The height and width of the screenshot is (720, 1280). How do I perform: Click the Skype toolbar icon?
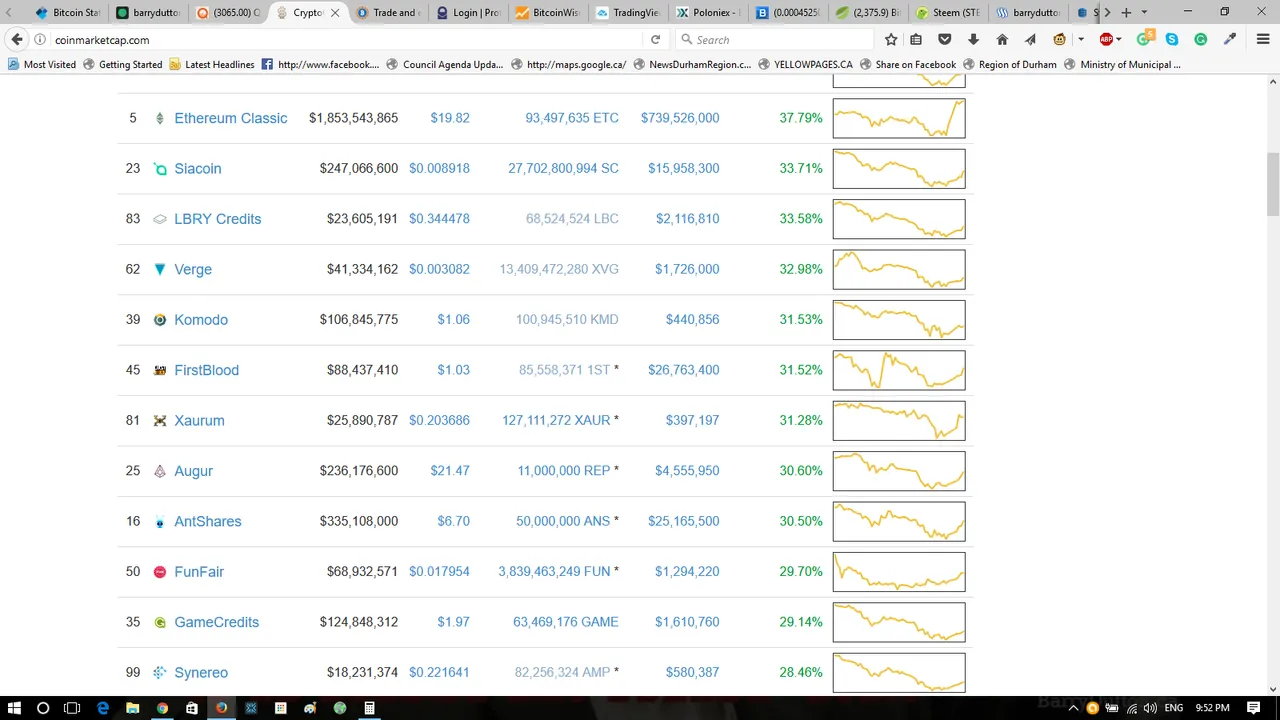click(x=1172, y=40)
